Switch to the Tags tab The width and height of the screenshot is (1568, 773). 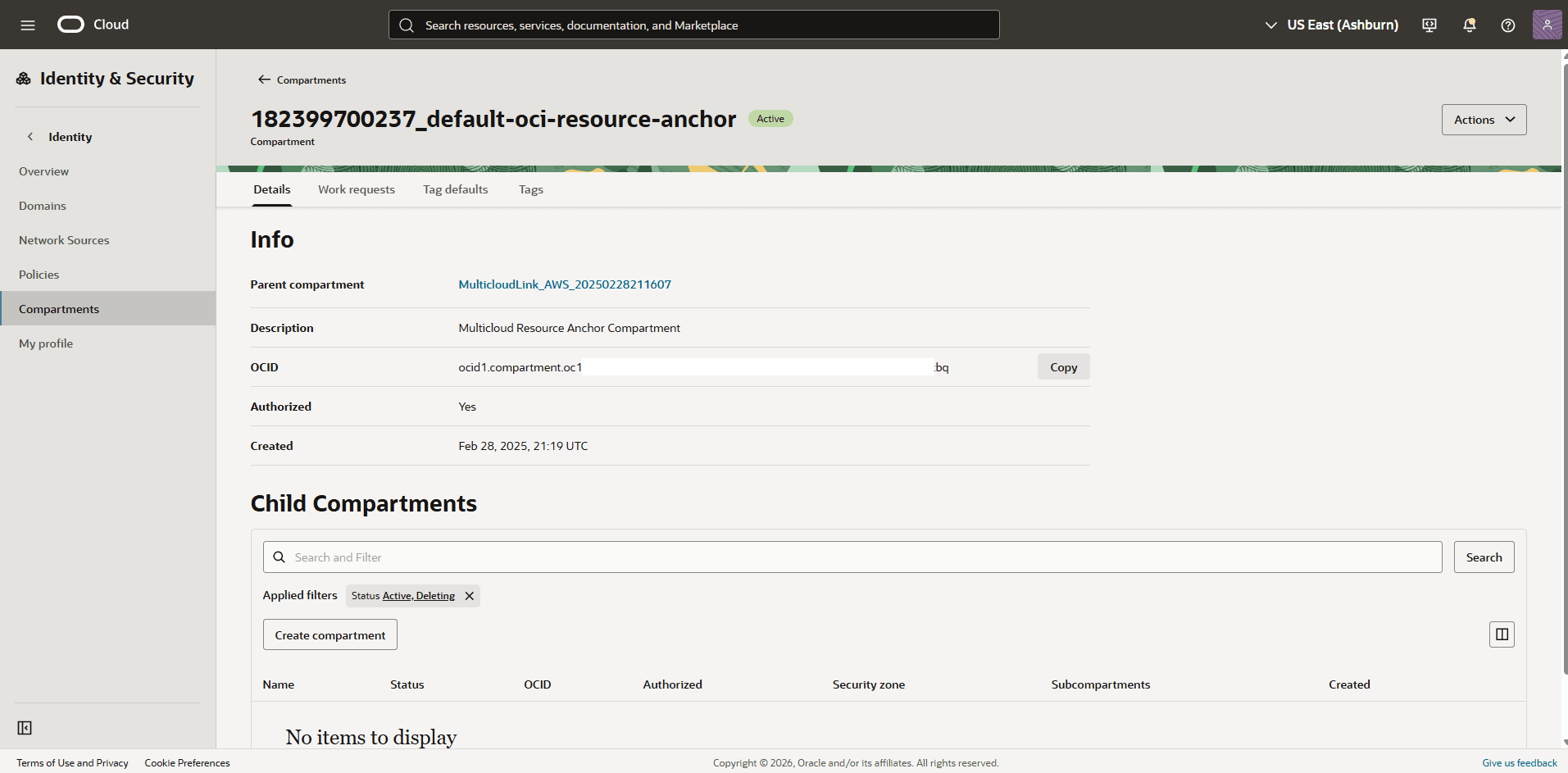(531, 189)
